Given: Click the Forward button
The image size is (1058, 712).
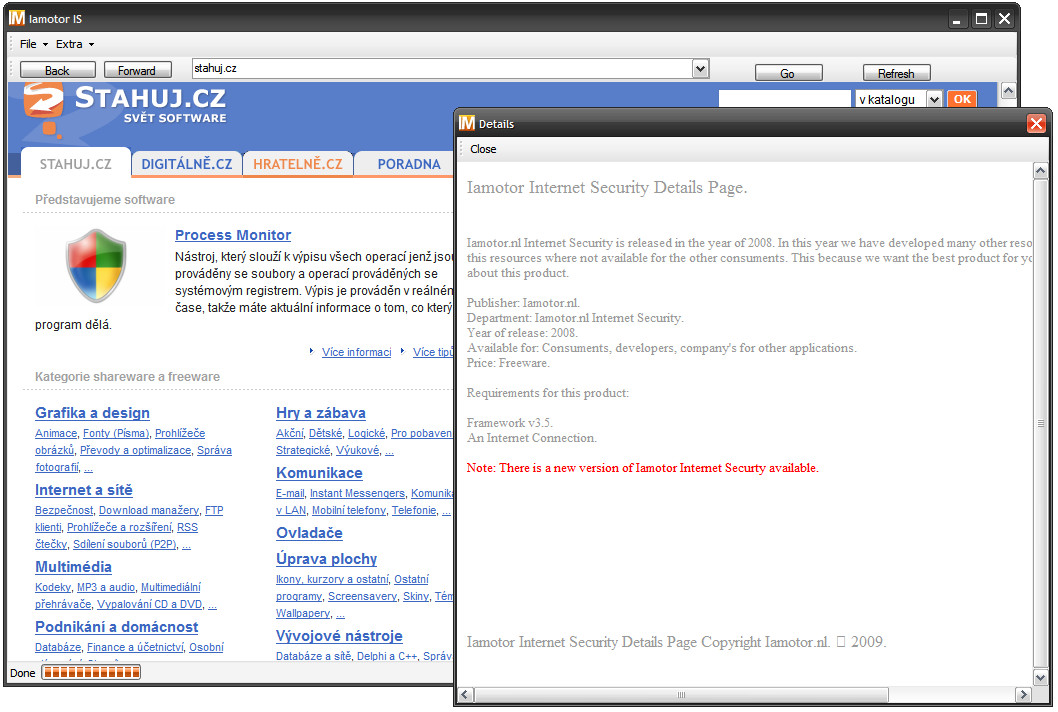Looking at the screenshot, I should coord(137,70).
